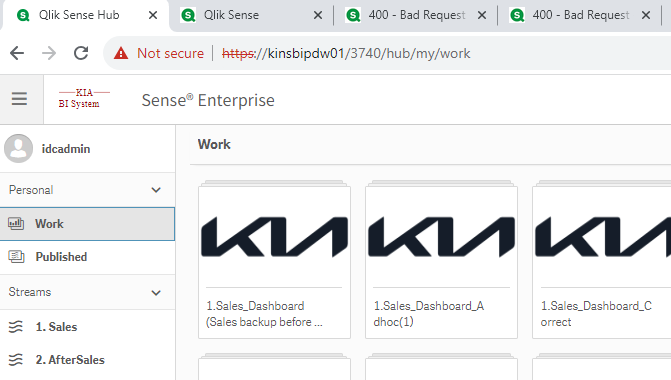Switch to first 400 - Bad Request tab
Image resolution: width=671 pixels, height=380 pixels.
tap(416, 15)
